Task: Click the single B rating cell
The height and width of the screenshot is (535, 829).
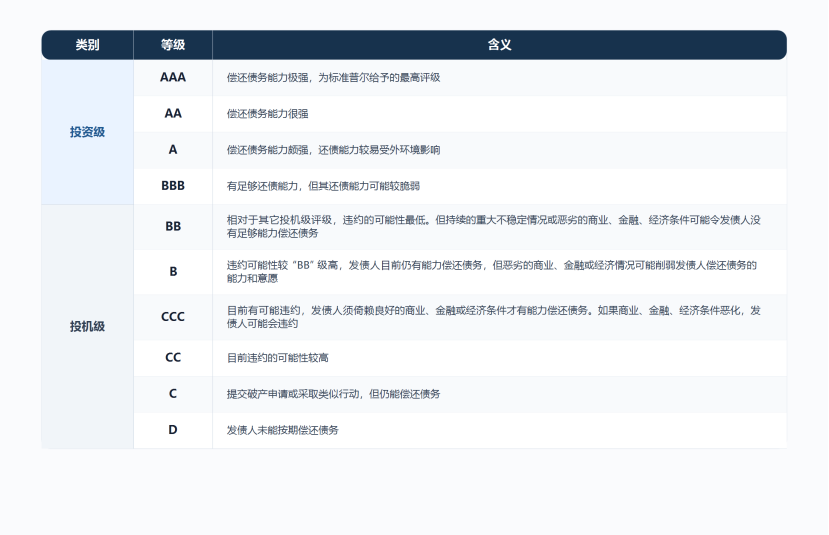Action: coord(173,272)
